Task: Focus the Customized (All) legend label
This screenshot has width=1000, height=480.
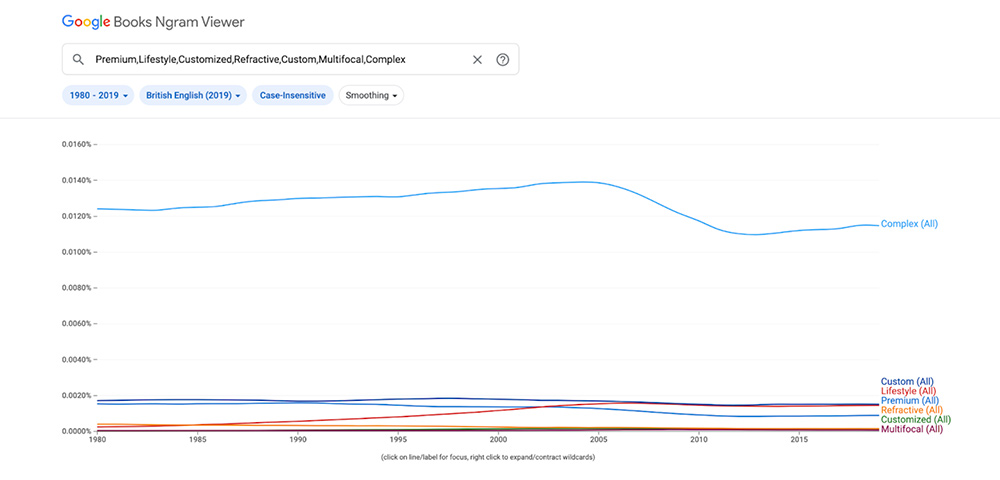Action: click(916, 419)
